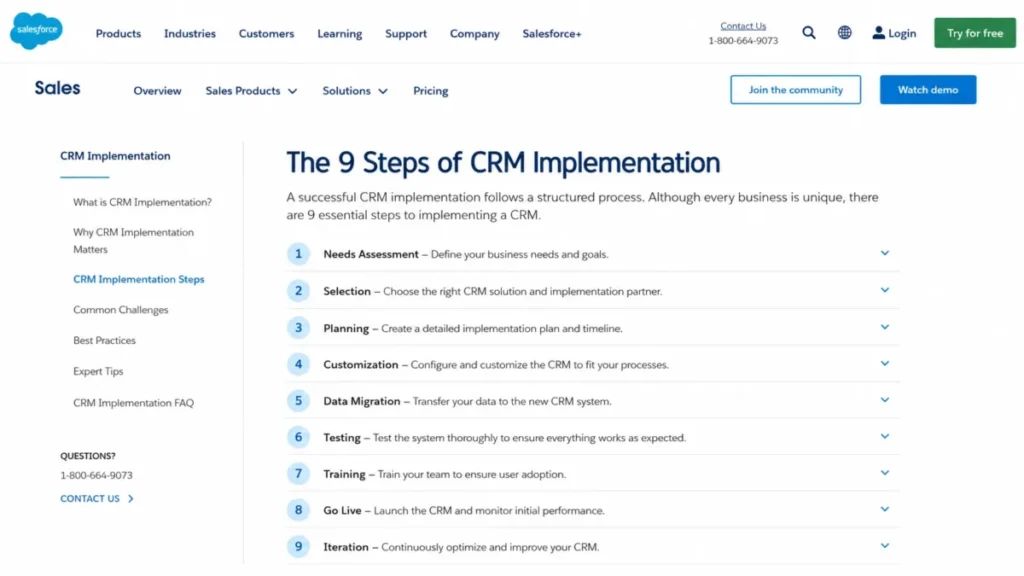This screenshot has height=576, width=1024.
Task: Open Why CRM Implementation Matters sidebar link
Action: [133, 241]
